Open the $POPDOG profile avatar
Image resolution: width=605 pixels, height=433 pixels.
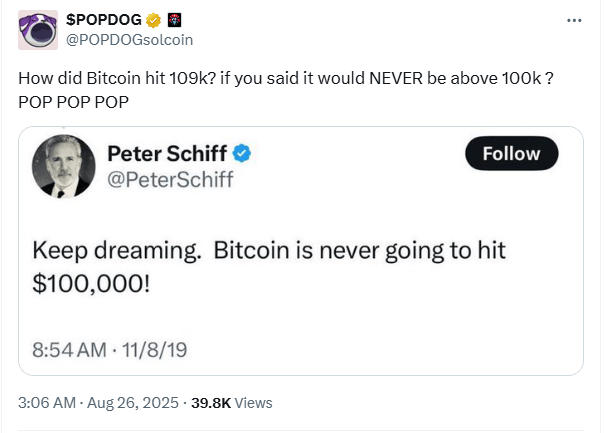coord(37,30)
